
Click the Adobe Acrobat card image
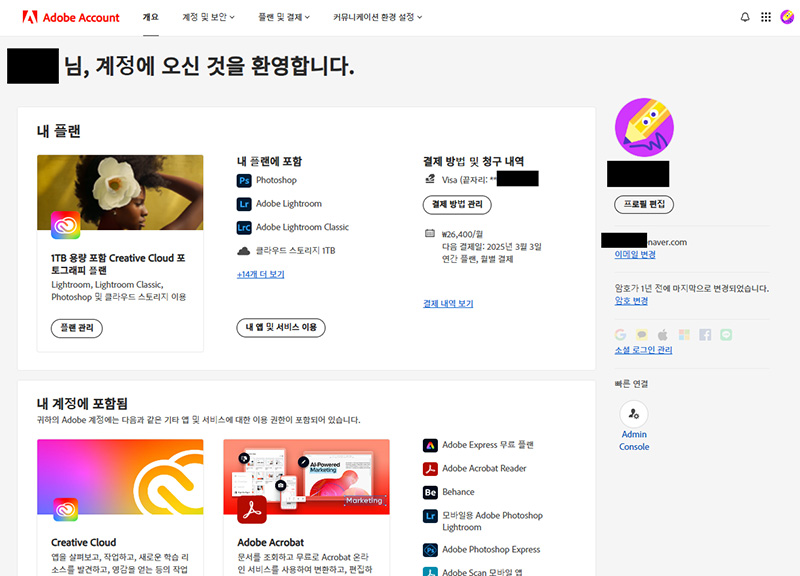(307, 477)
